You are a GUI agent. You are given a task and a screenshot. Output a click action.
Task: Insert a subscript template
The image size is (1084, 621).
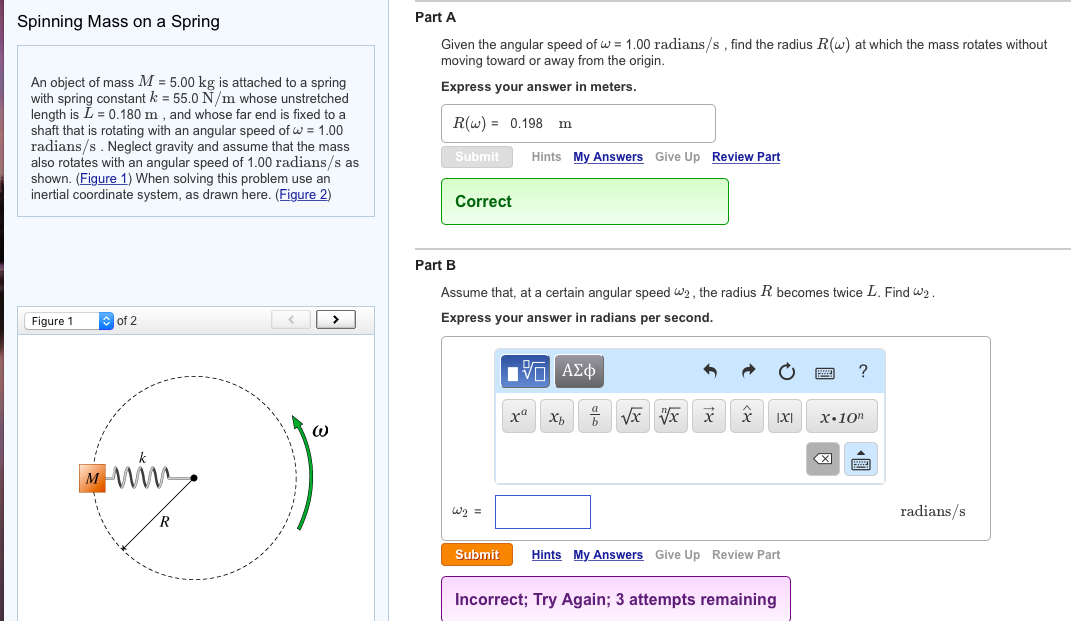[x=556, y=415]
